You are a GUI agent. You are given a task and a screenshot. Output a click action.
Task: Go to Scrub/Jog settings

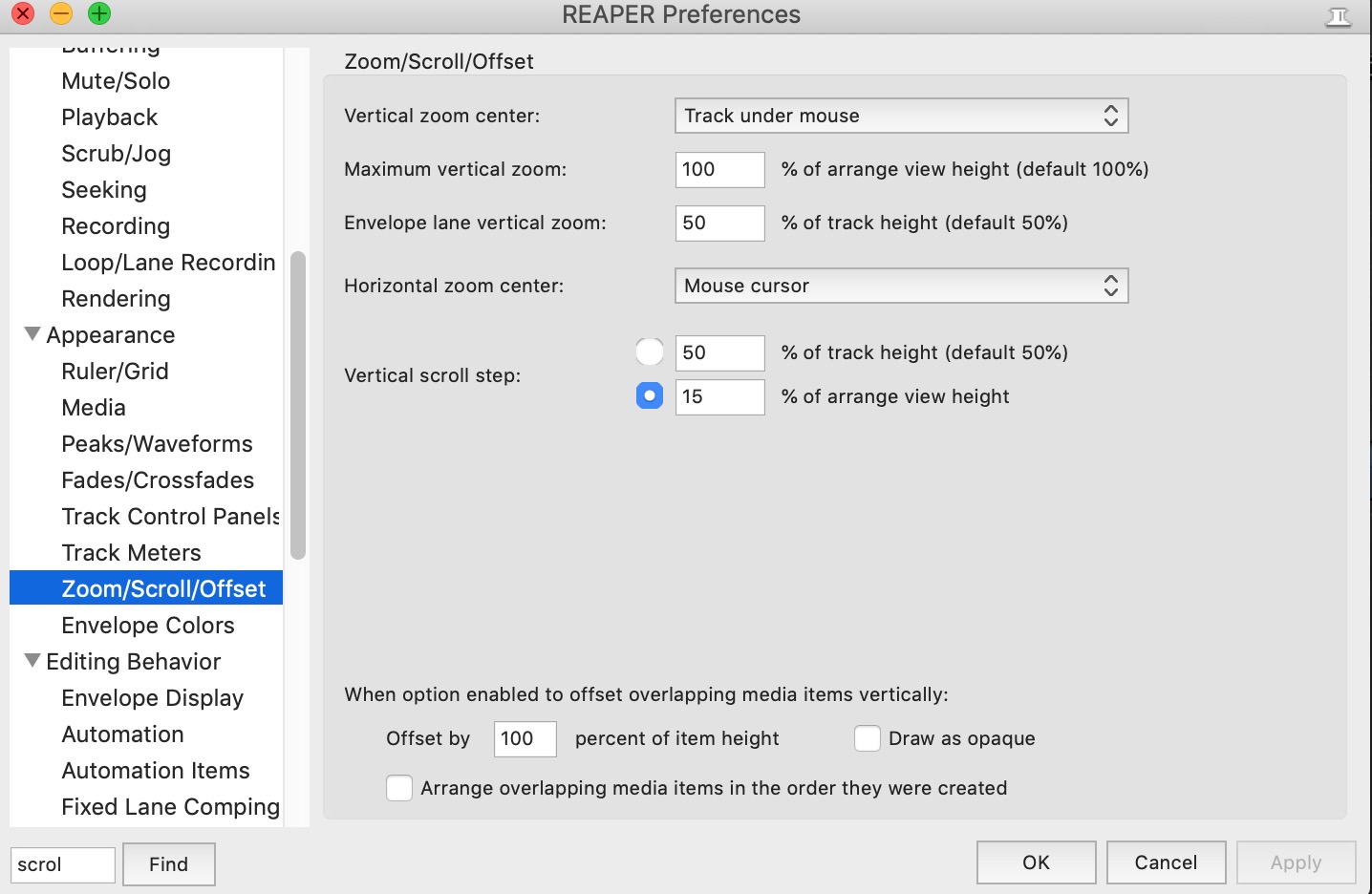point(117,154)
